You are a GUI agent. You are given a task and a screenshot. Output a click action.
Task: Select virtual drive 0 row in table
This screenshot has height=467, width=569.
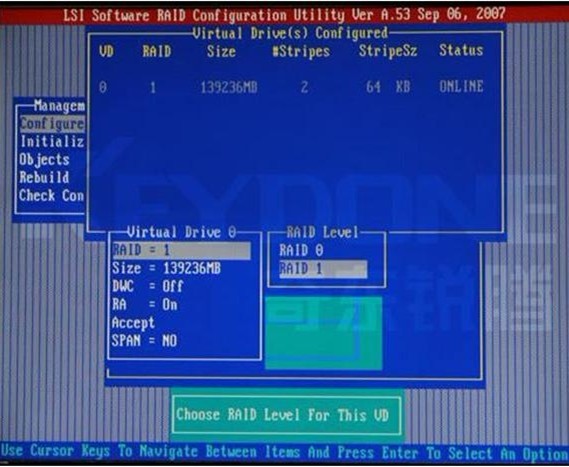point(291,87)
